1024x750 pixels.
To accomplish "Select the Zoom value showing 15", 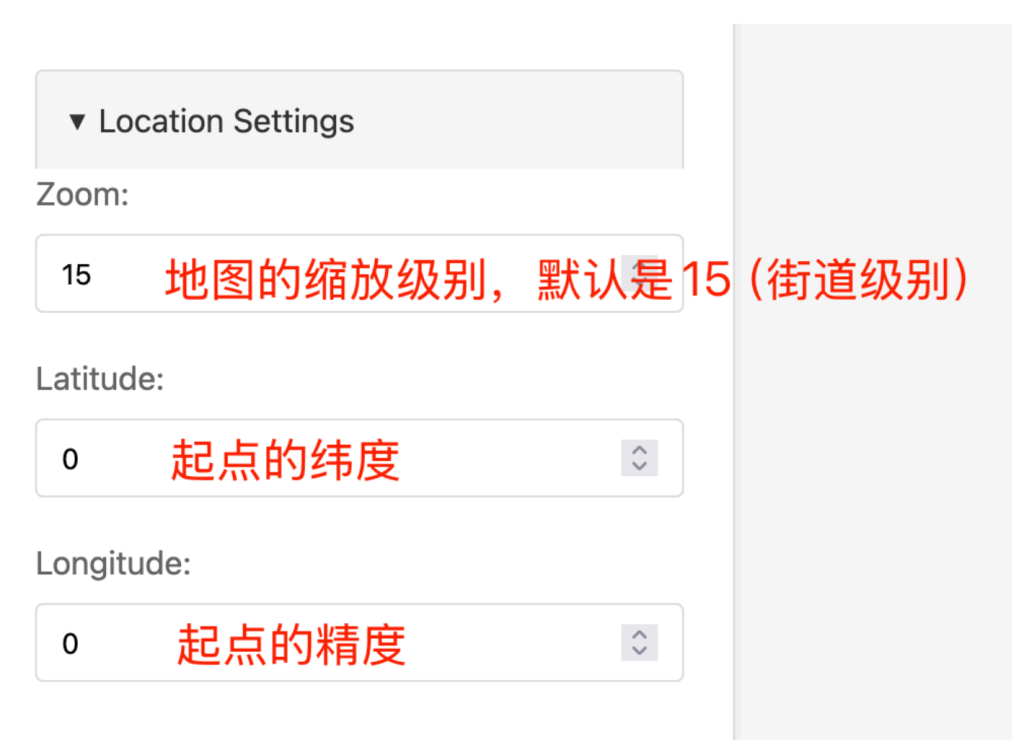I will click(x=76, y=274).
